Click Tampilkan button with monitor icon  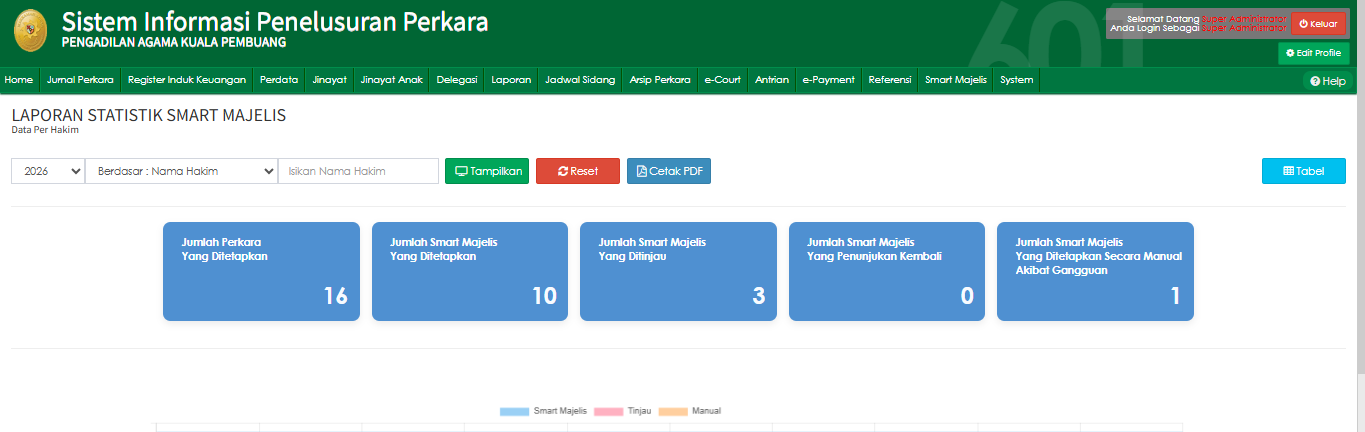click(487, 171)
